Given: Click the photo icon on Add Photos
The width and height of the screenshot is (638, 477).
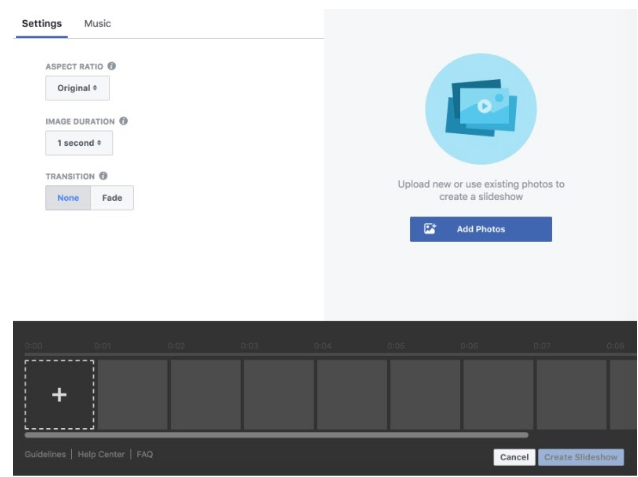Looking at the screenshot, I should [430, 229].
